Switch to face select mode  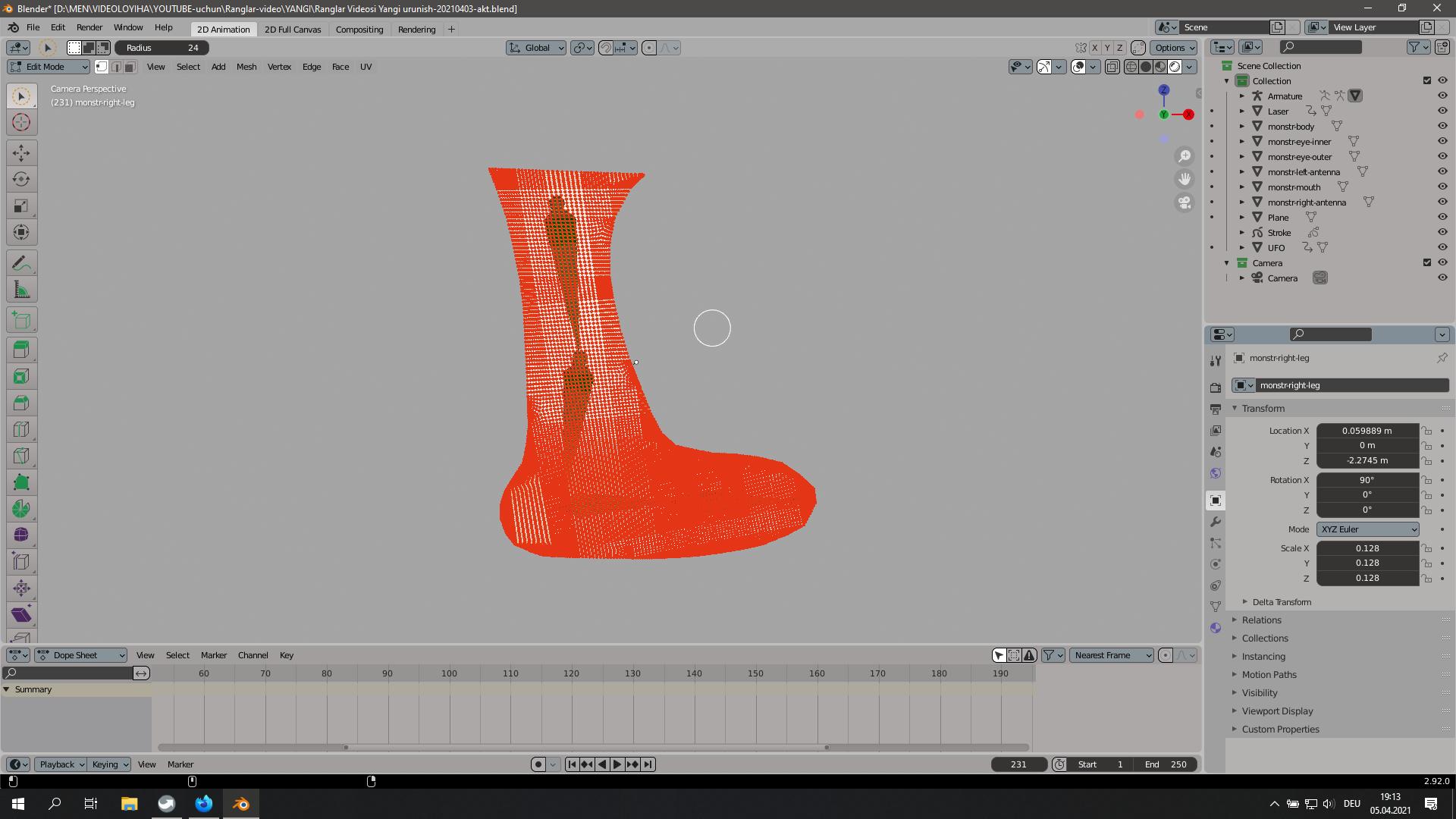click(130, 67)
